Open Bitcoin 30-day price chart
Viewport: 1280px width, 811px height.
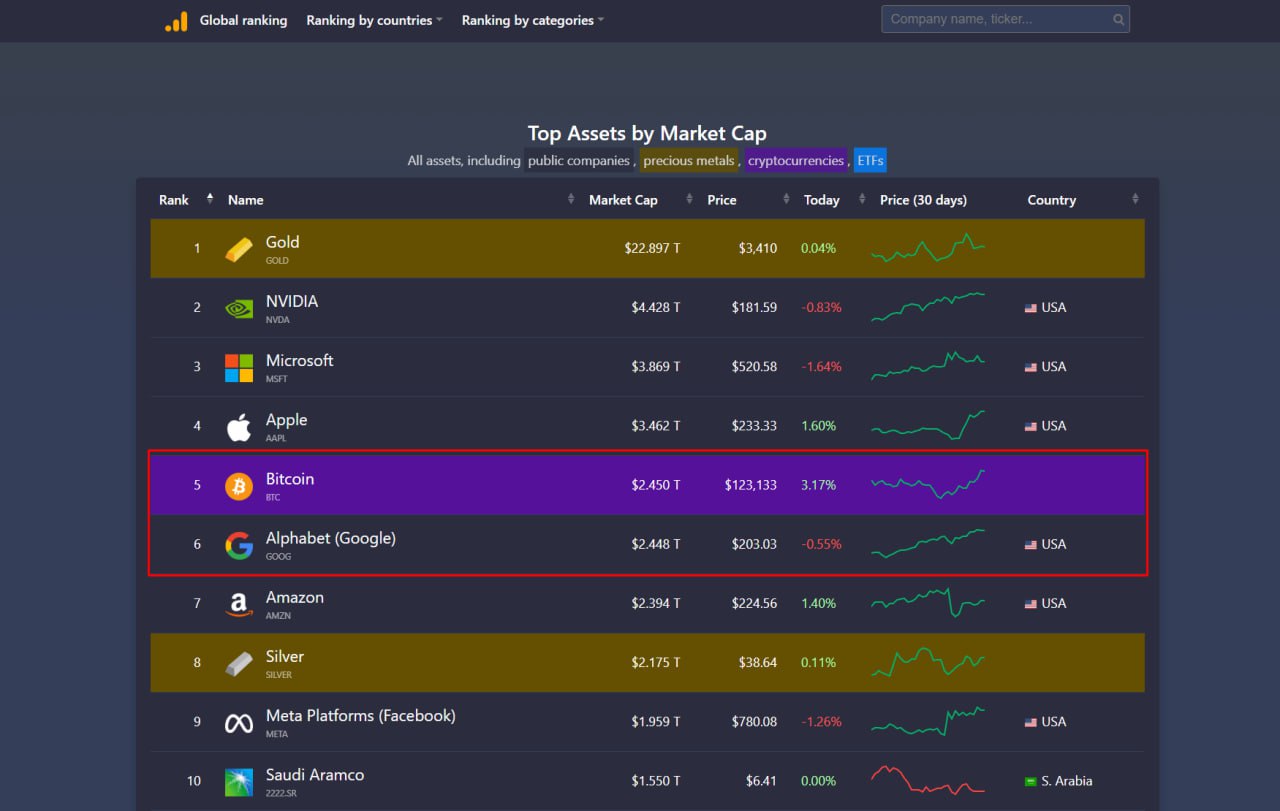tap(928, 484)
